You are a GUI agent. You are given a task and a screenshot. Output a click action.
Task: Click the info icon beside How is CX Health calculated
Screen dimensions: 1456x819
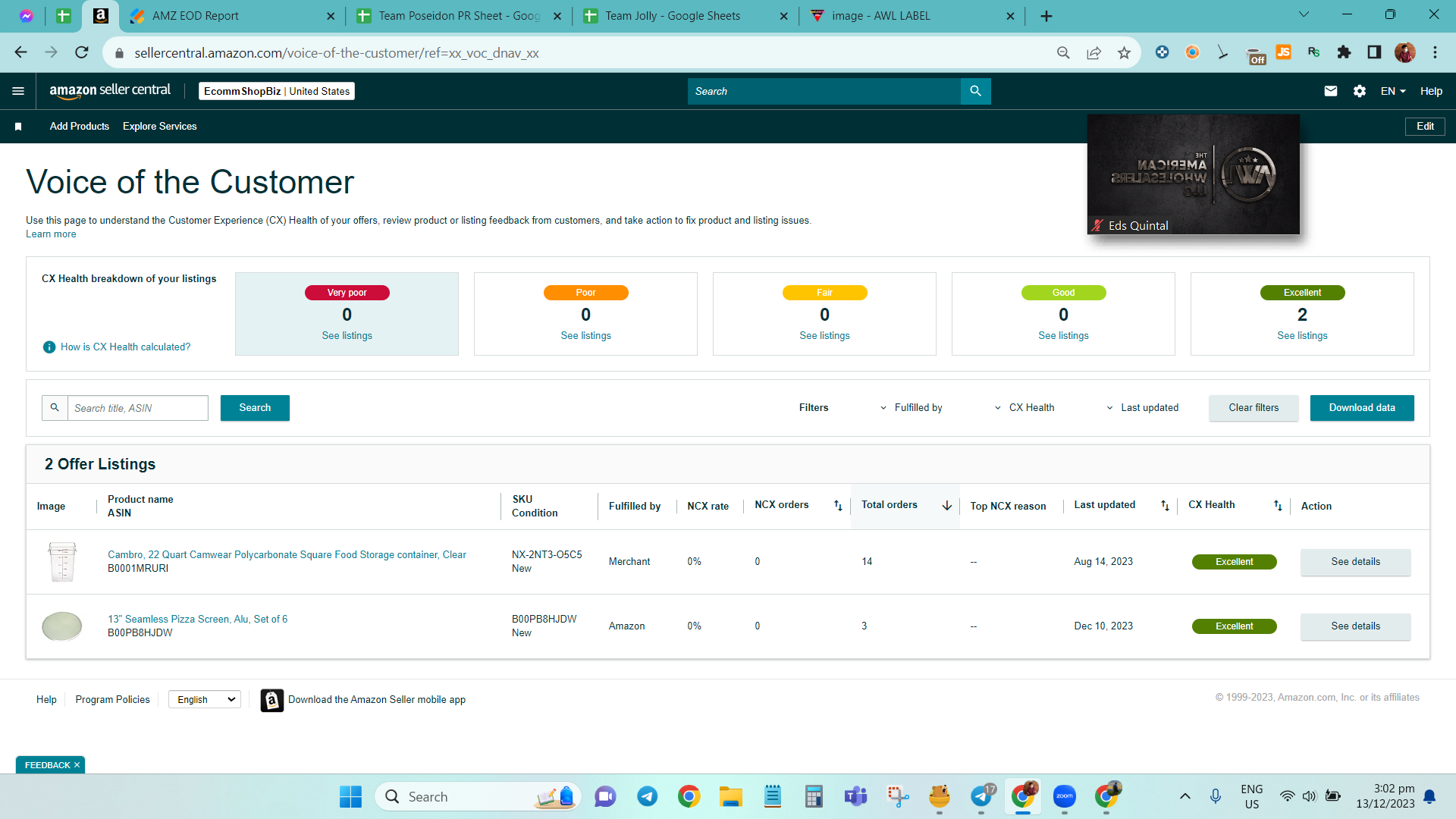click(49, 347)
